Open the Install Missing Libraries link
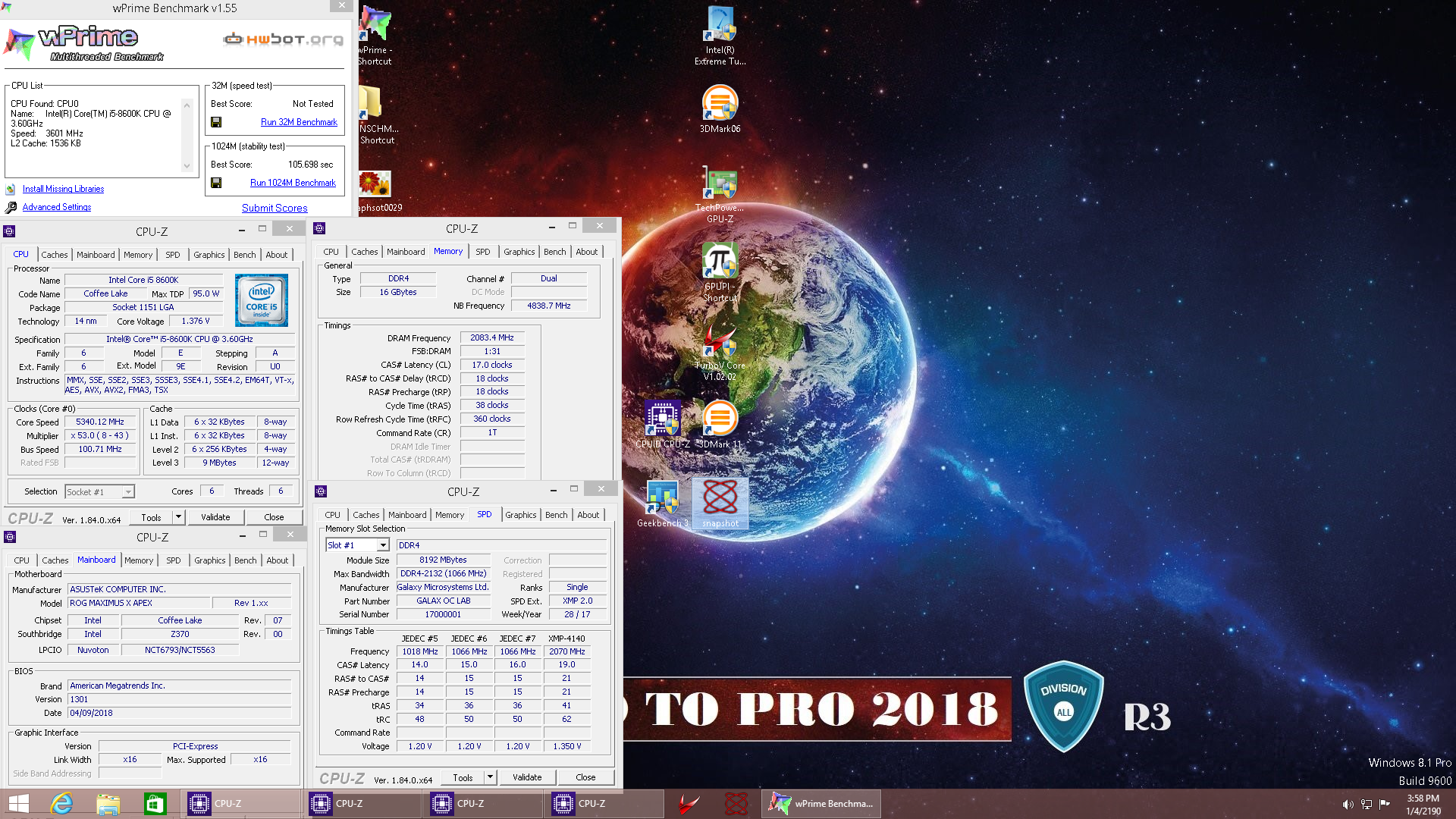This screenshot has height=819, width=1456. click(63, 189)
